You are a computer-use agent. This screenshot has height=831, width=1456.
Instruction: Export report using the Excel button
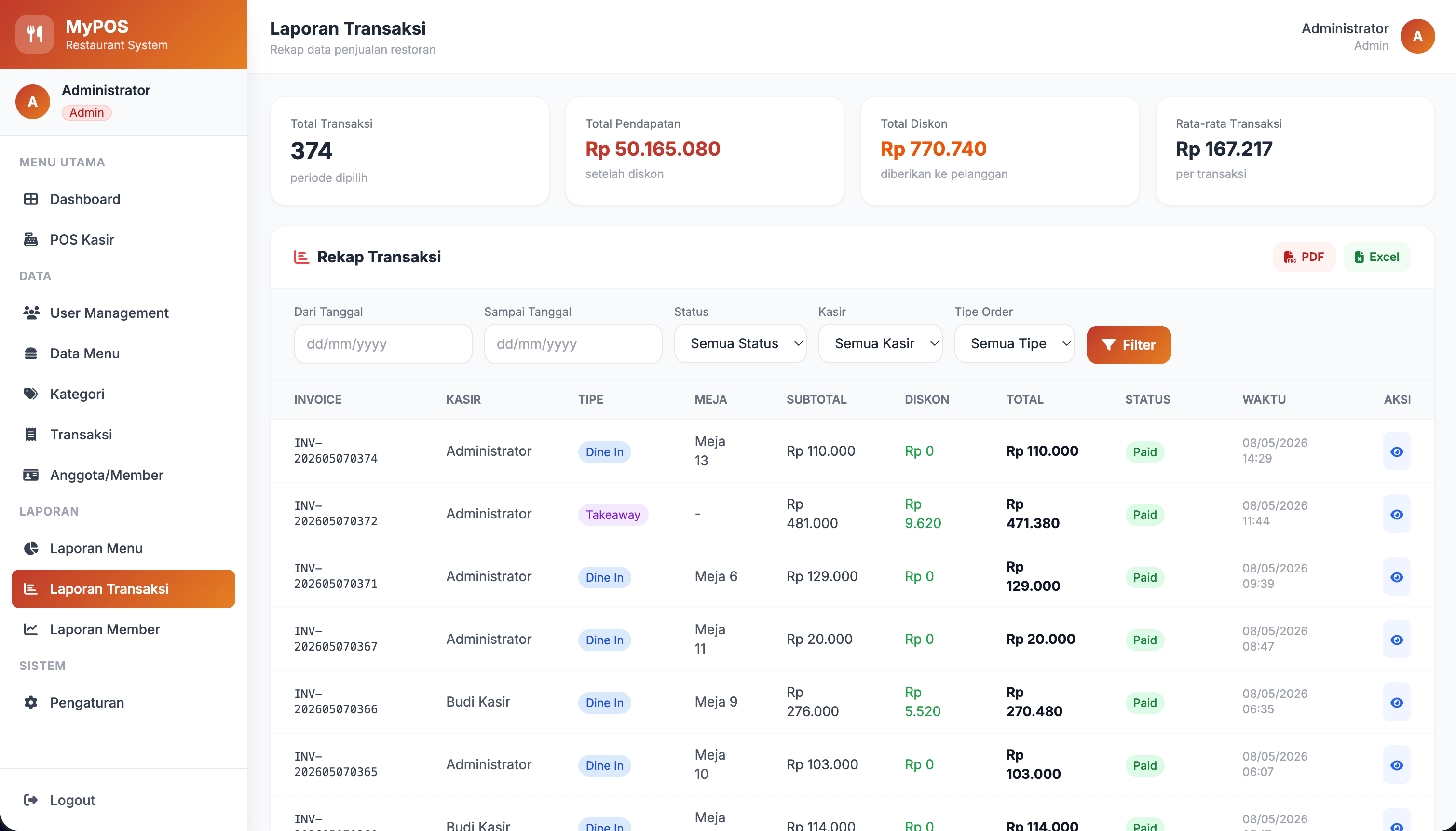[x=1377, y=257]
